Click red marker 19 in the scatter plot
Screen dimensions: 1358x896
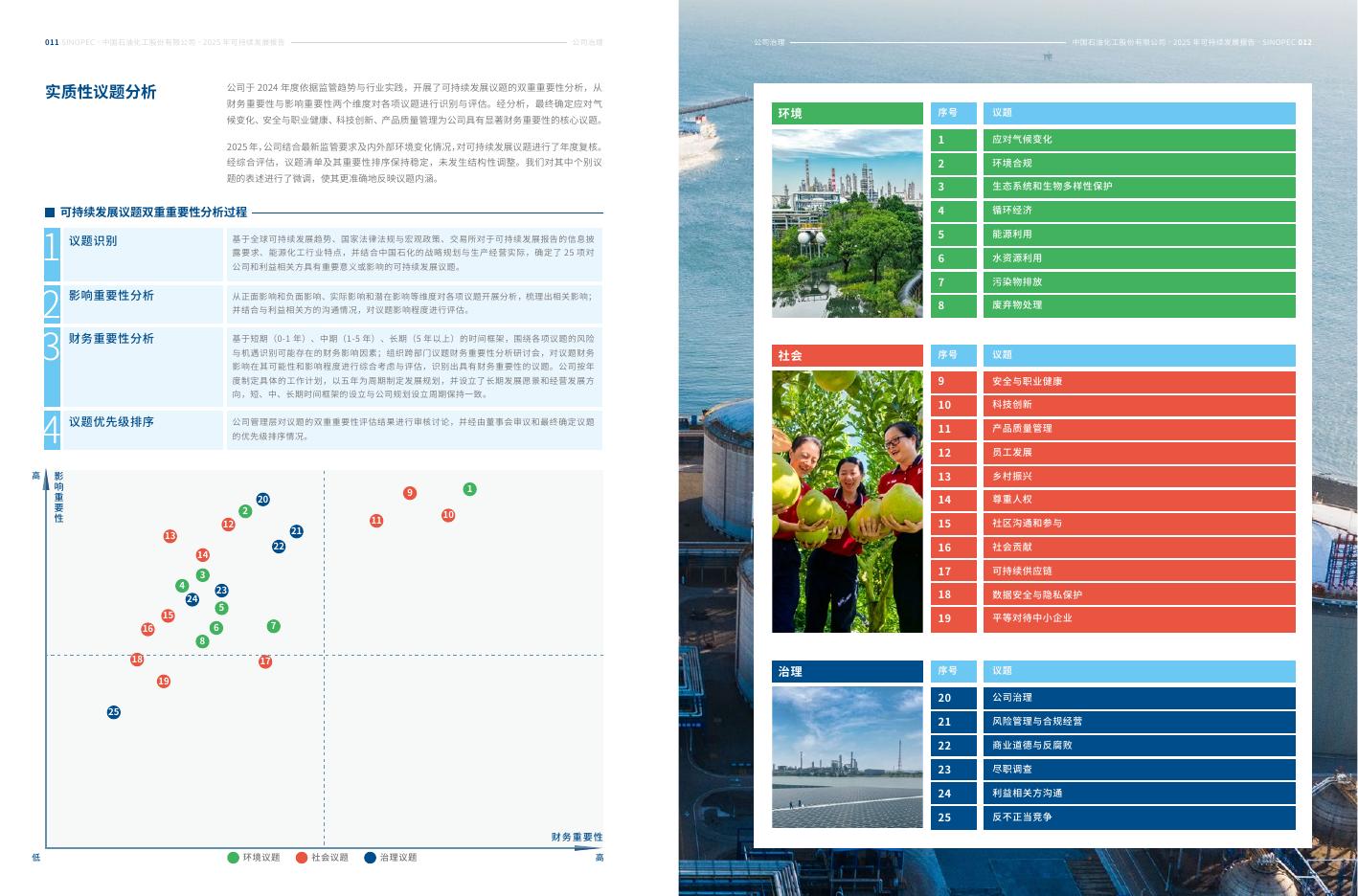(163, 682)
